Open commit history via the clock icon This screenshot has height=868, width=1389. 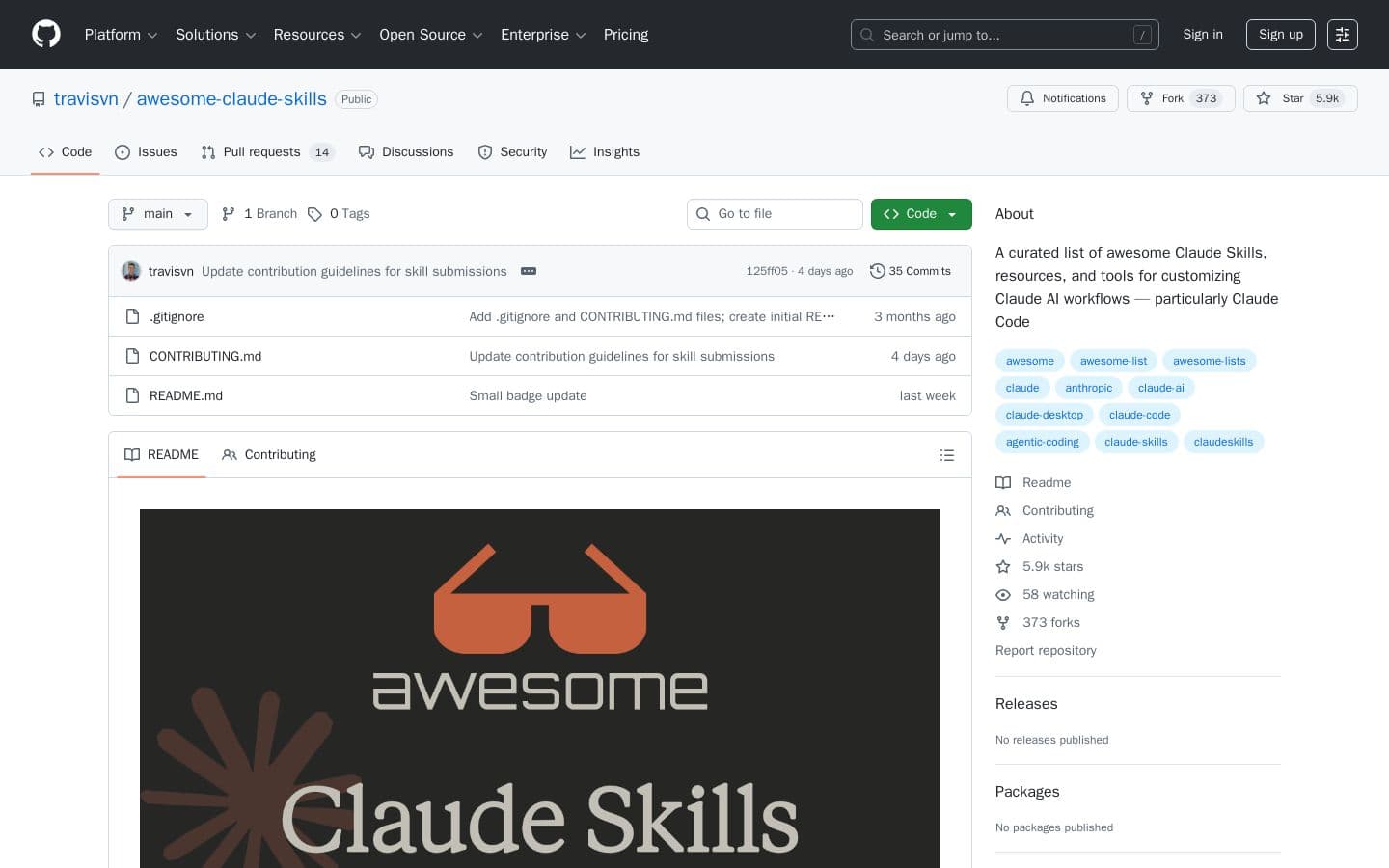(x=878, y=271)
